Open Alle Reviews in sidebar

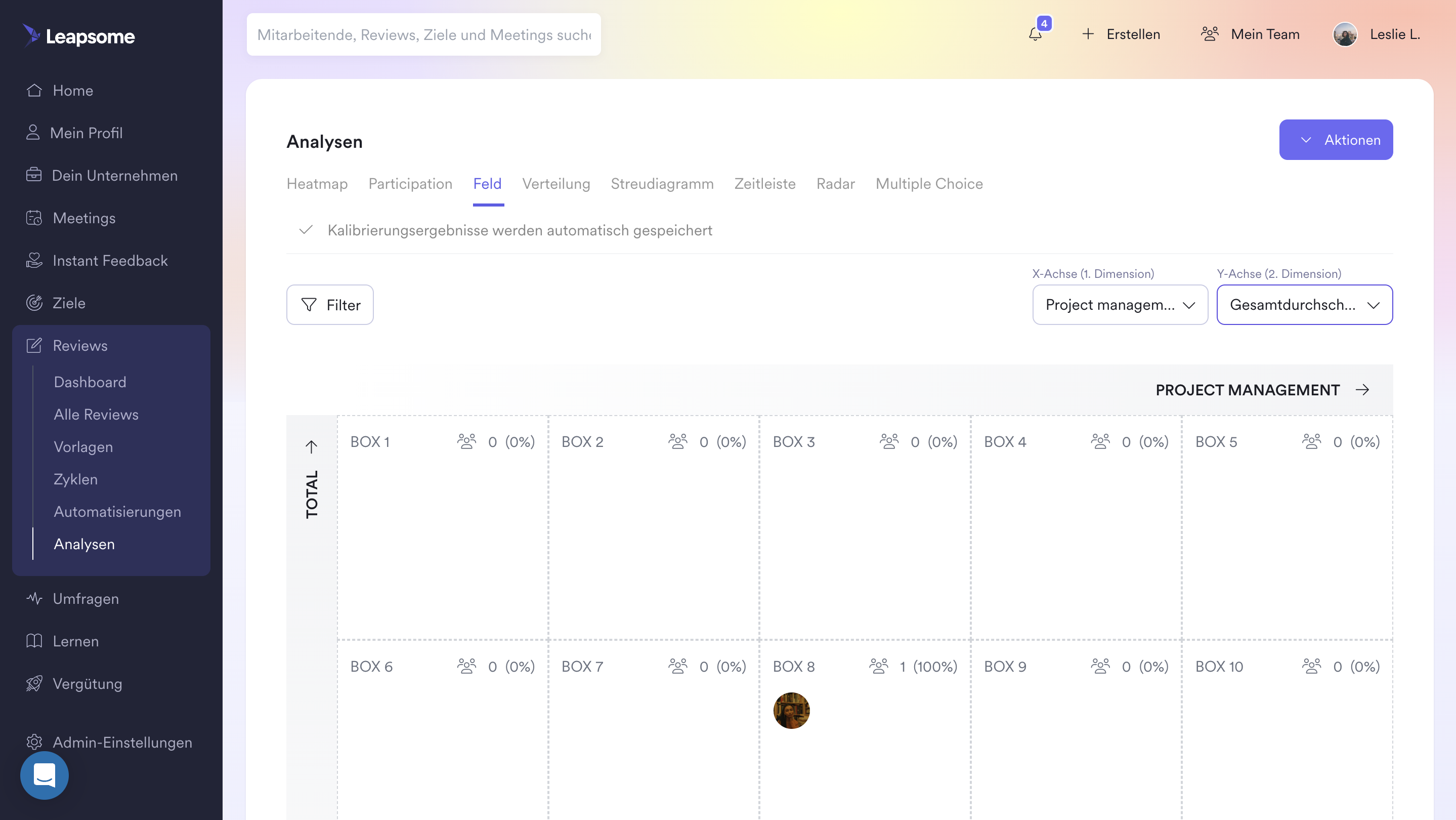[96, 414]
